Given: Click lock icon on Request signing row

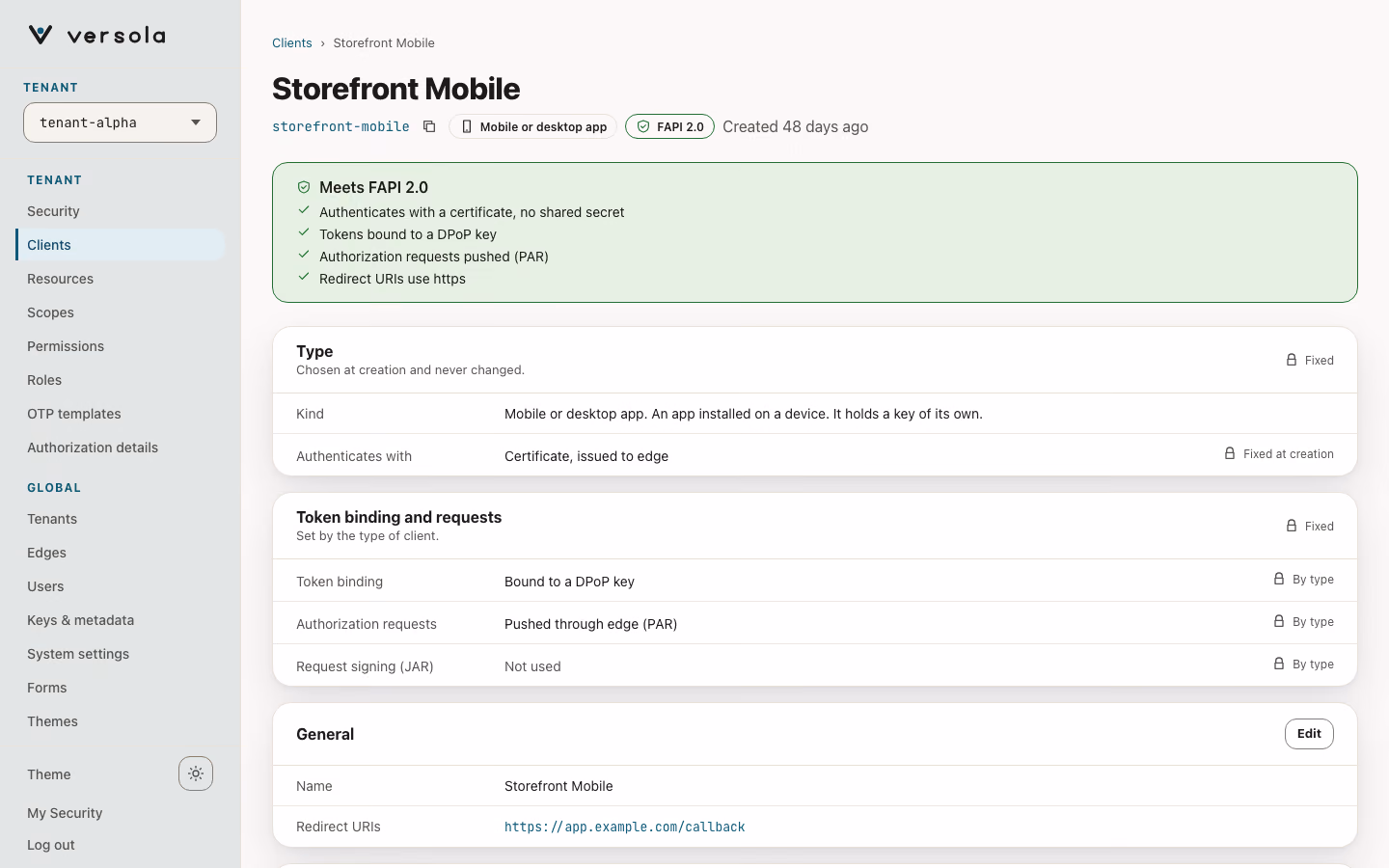Looking at the screenshot, I should click(x=1279, y=664).
